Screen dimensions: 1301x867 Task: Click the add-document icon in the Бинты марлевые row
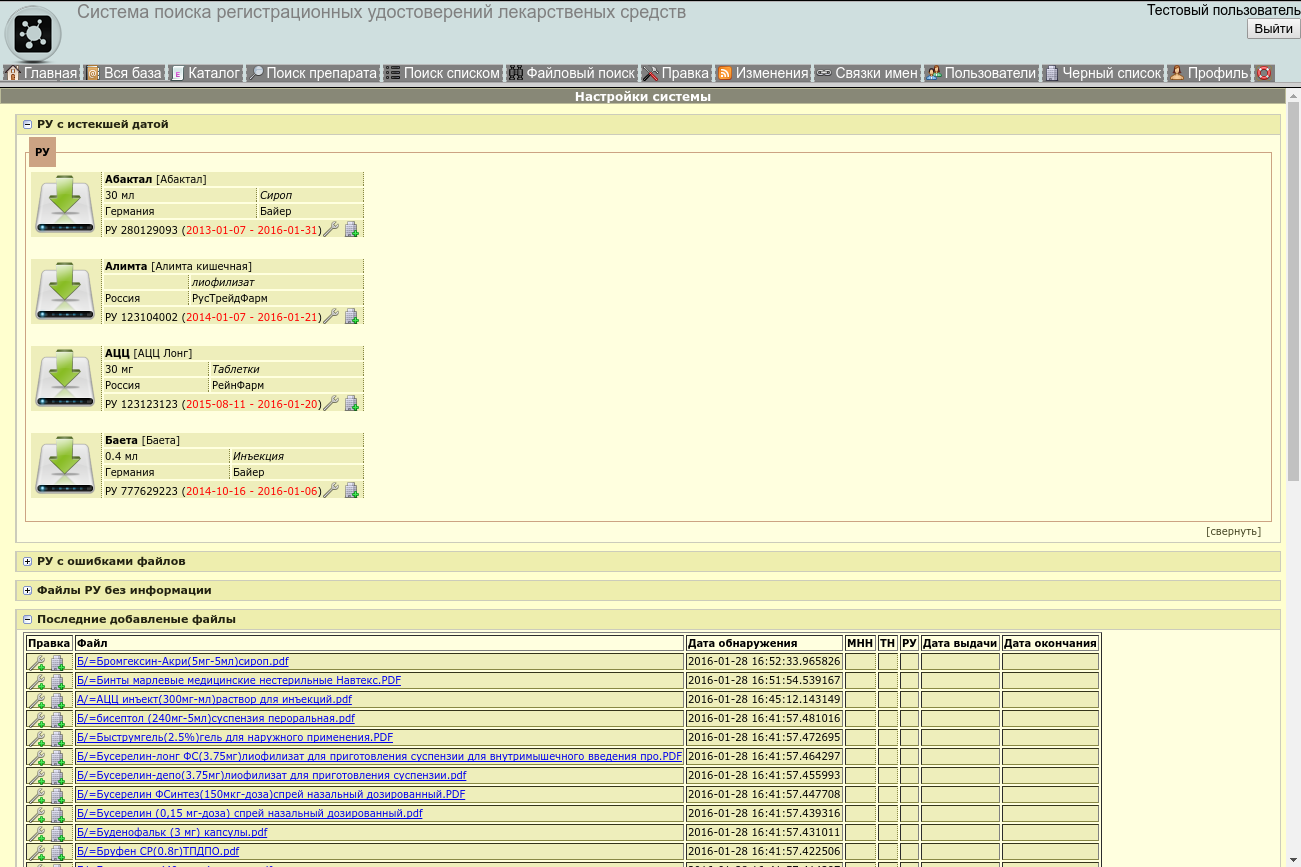tap(58, 682)
